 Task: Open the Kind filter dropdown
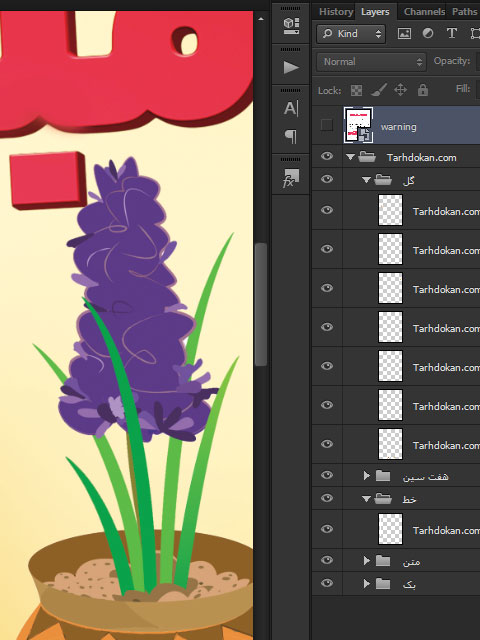coord(351,34)
